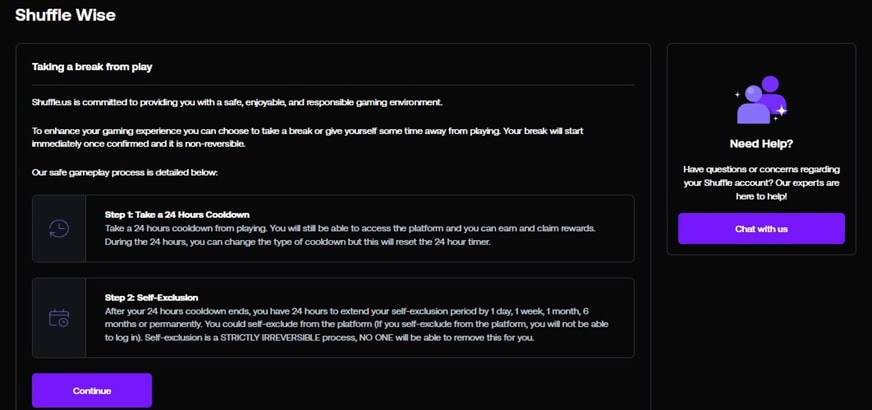The width and height of the screenshot is (872, 410).
Task: Click the purple people help icon
Action: pos(761,100)
